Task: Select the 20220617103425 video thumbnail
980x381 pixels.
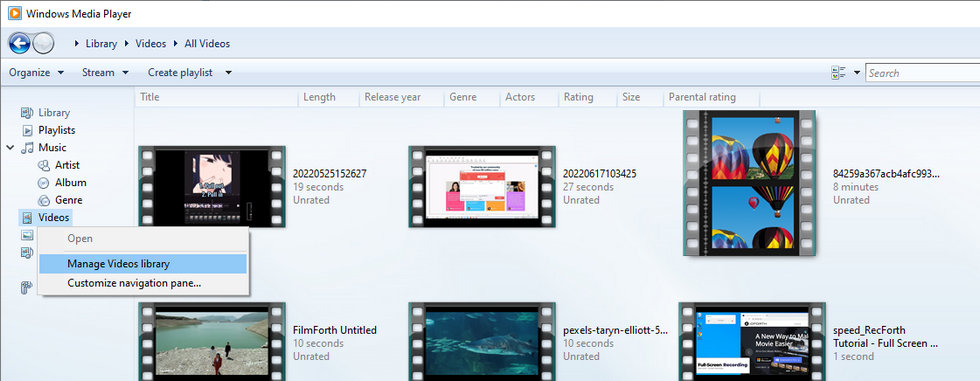Action: click(x=482, y=186)
